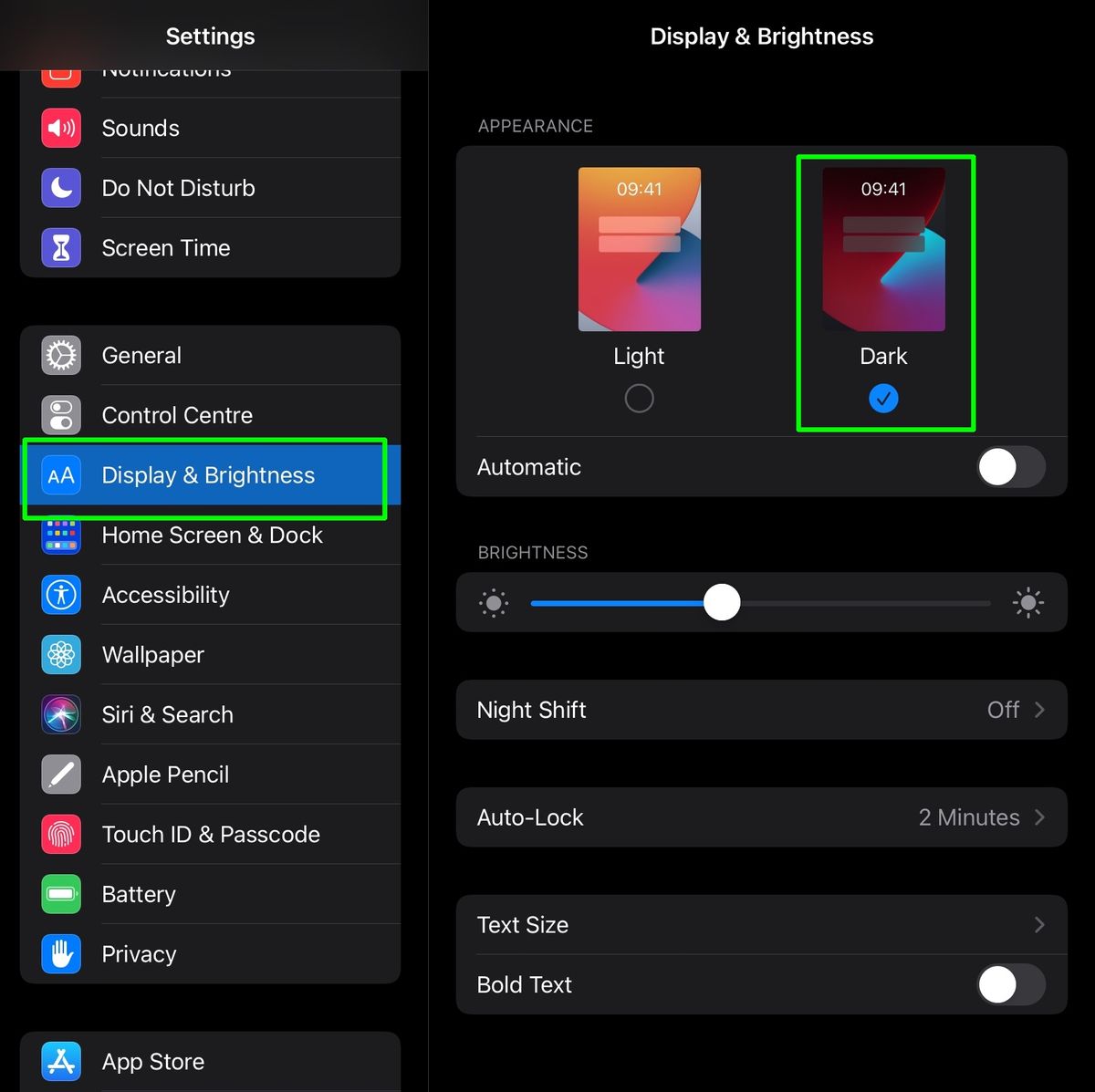Open Auto-Lock options showing 2 Minutes

click(762, 816)
